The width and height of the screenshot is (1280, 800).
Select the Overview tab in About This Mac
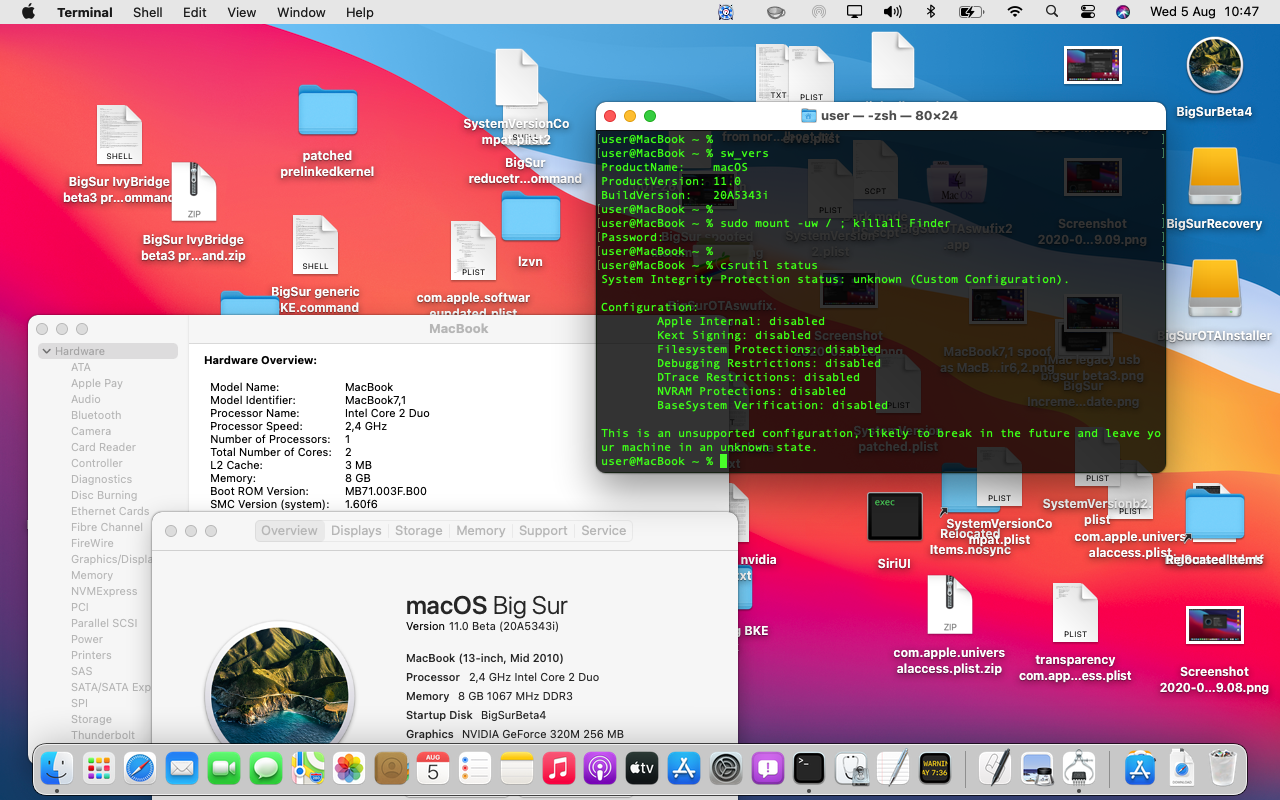point(290,531)
